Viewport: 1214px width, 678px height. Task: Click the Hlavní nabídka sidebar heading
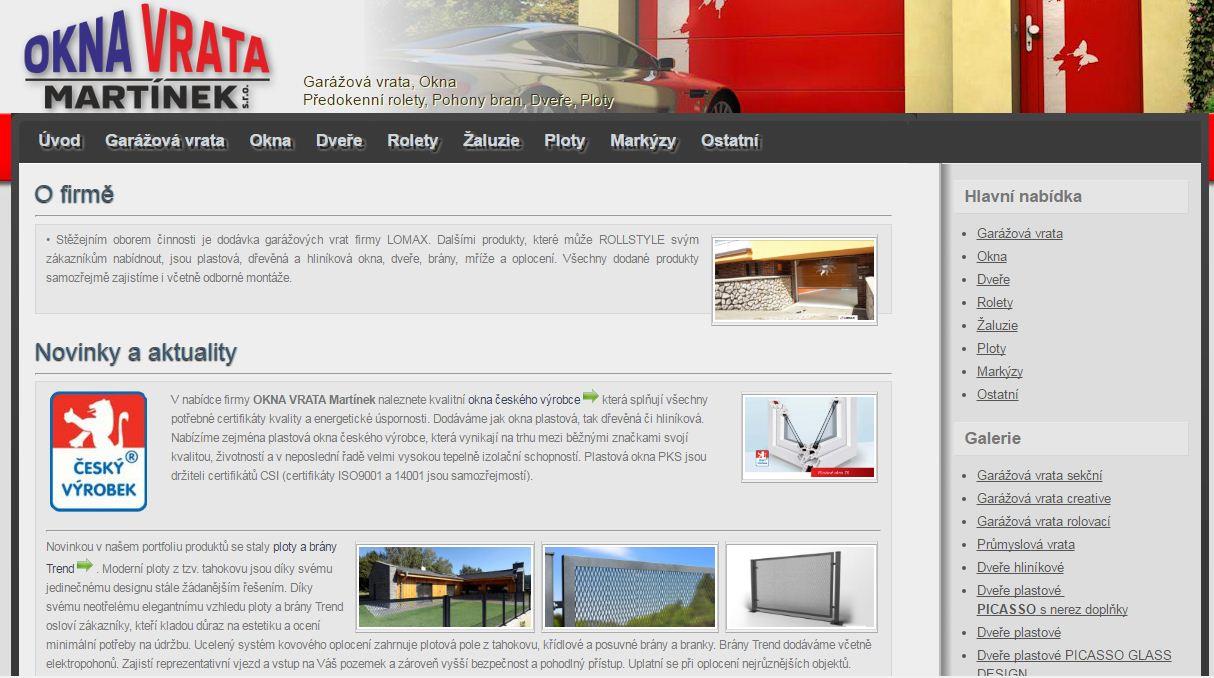(1023, 197)
